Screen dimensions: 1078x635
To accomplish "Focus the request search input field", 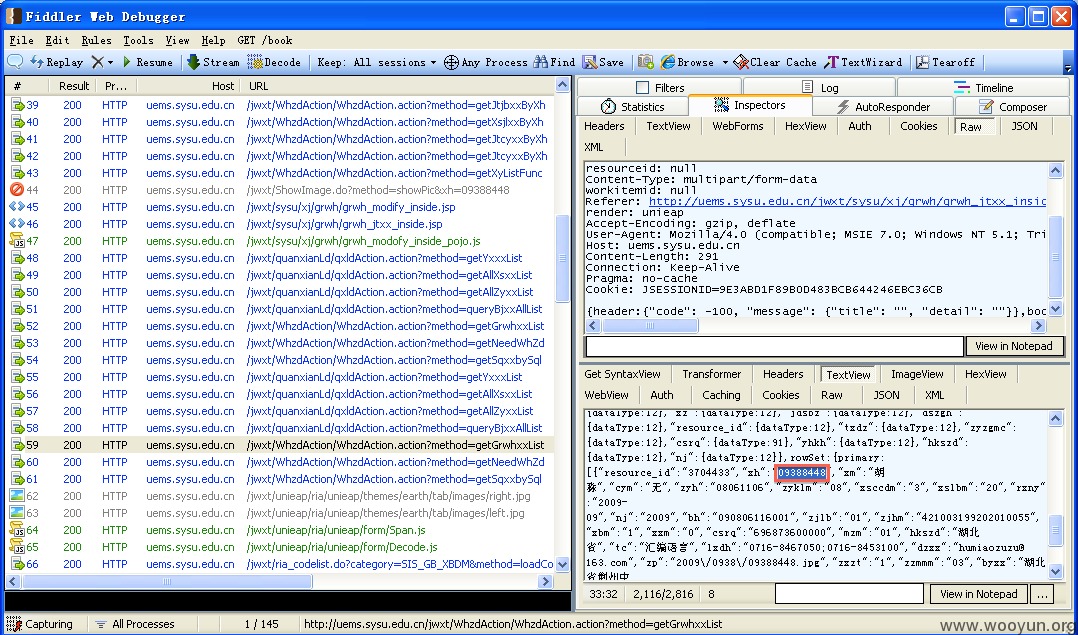I will pyautogui.click(x=774, y=346).
